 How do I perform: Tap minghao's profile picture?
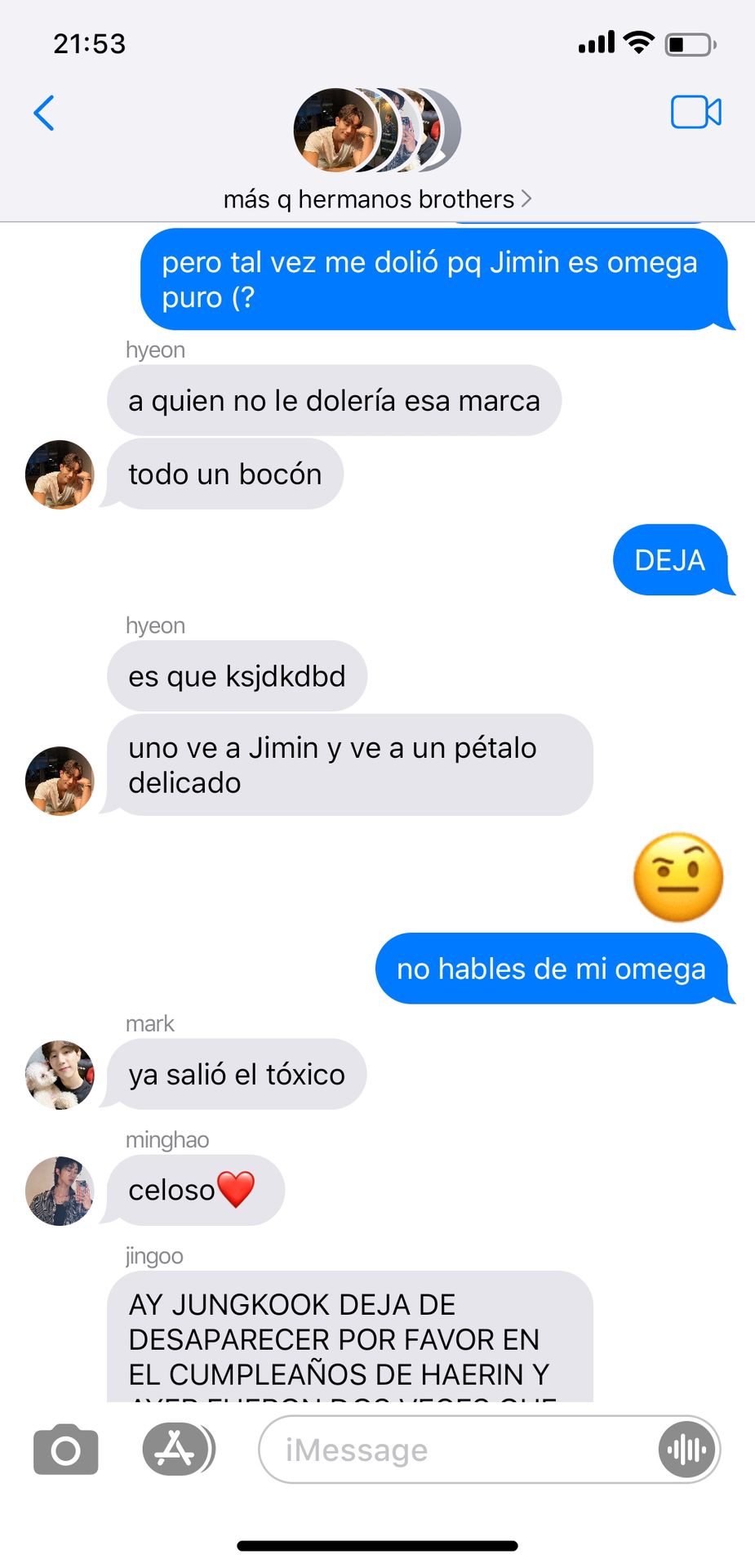[x=60, y=1191]
